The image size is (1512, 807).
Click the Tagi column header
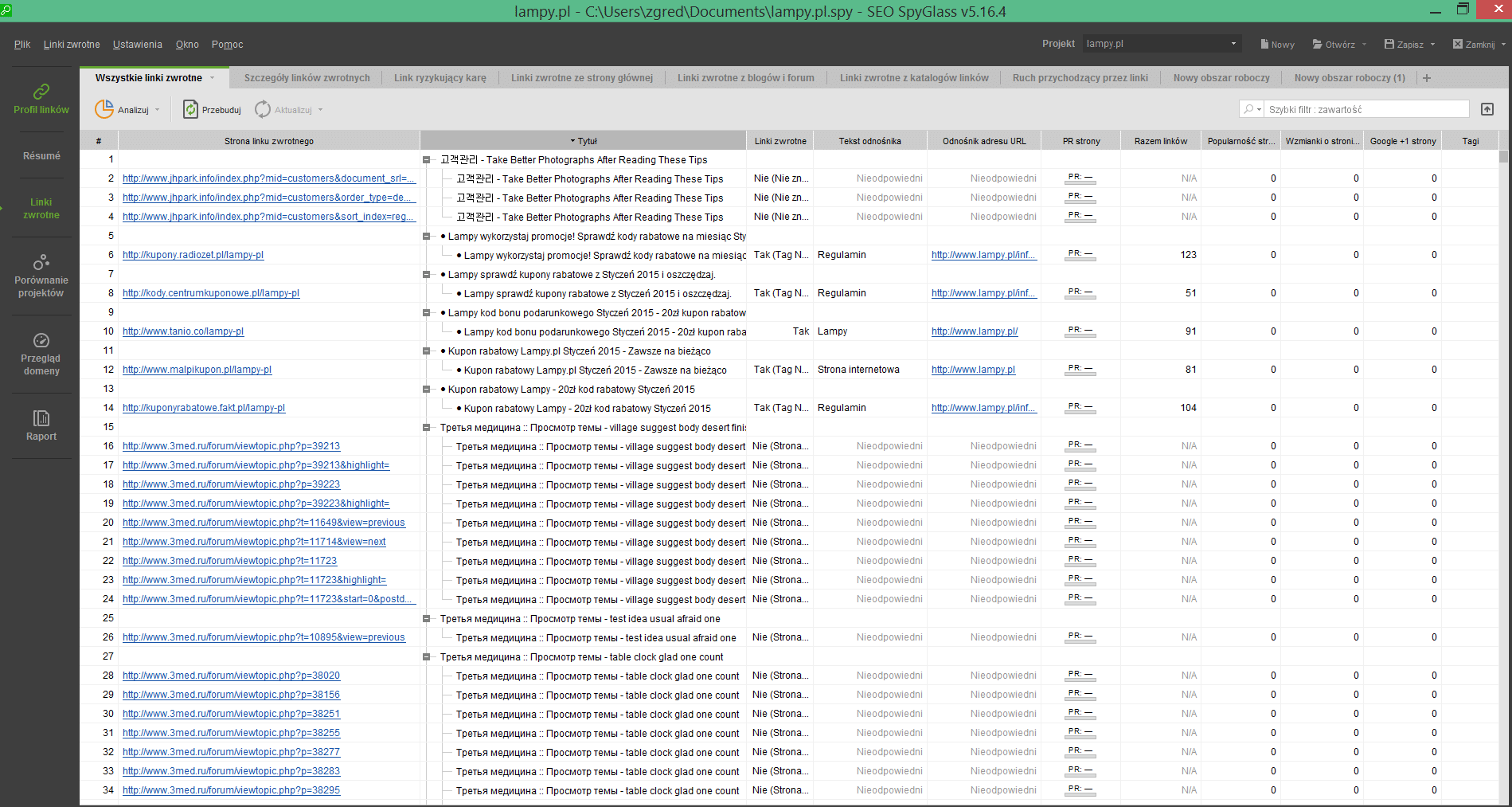click(x=1471, y=141)
